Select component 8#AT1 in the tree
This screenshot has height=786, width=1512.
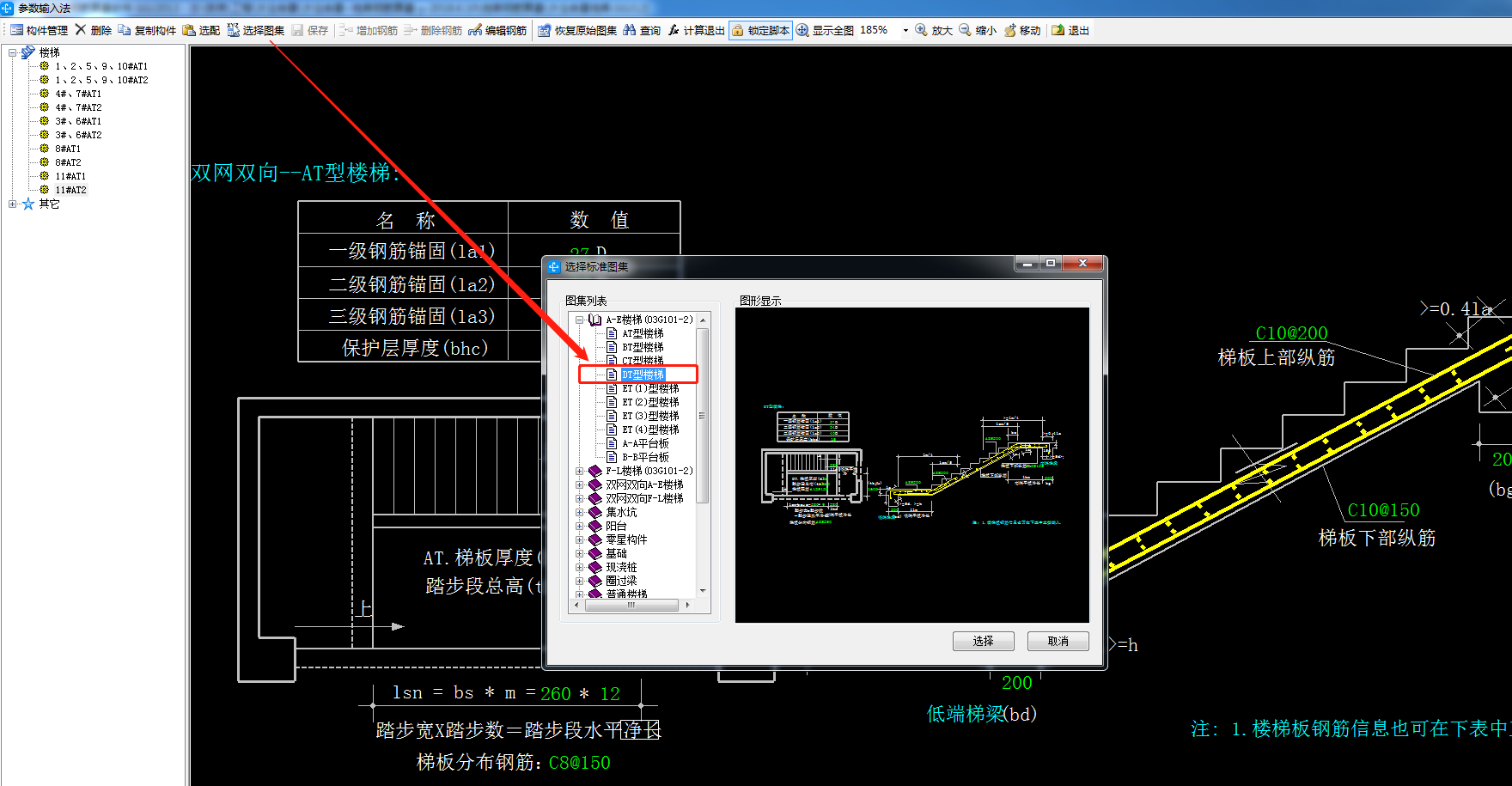[x=68, y=149]
